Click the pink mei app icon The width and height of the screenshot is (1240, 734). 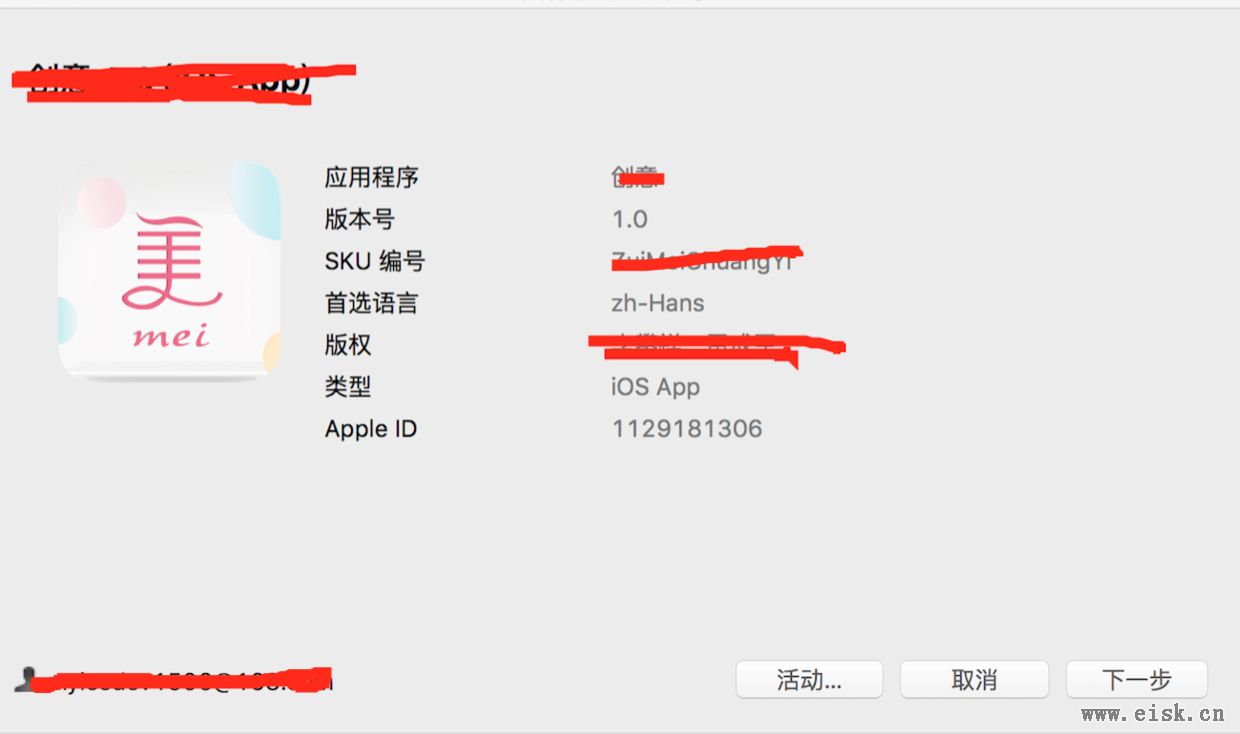pos(169,270)
